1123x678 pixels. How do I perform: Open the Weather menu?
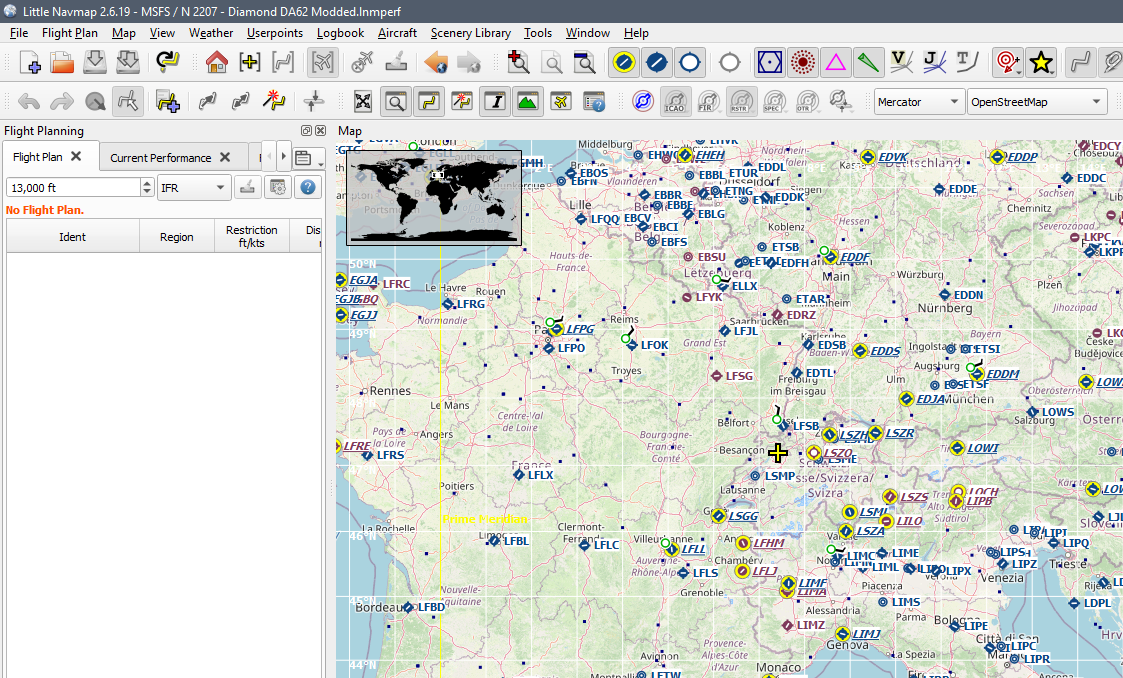pos(211,33)
